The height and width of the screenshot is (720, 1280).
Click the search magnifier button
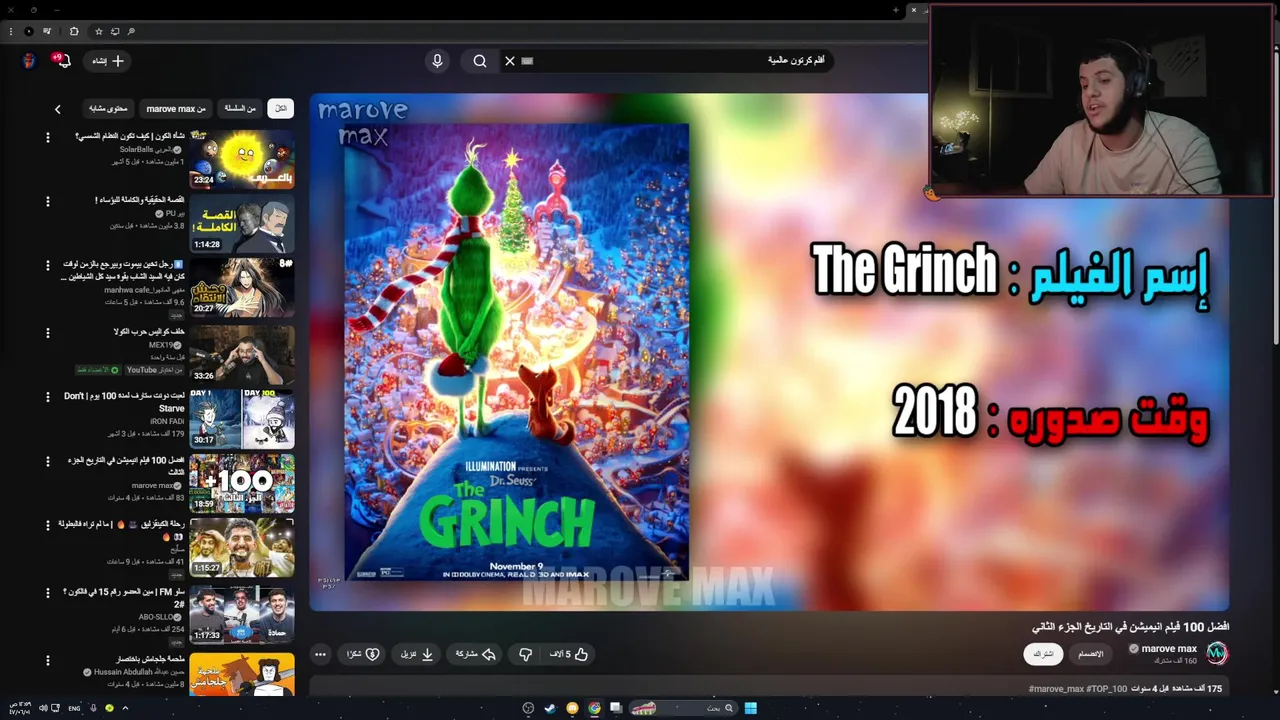pos(480,61)
